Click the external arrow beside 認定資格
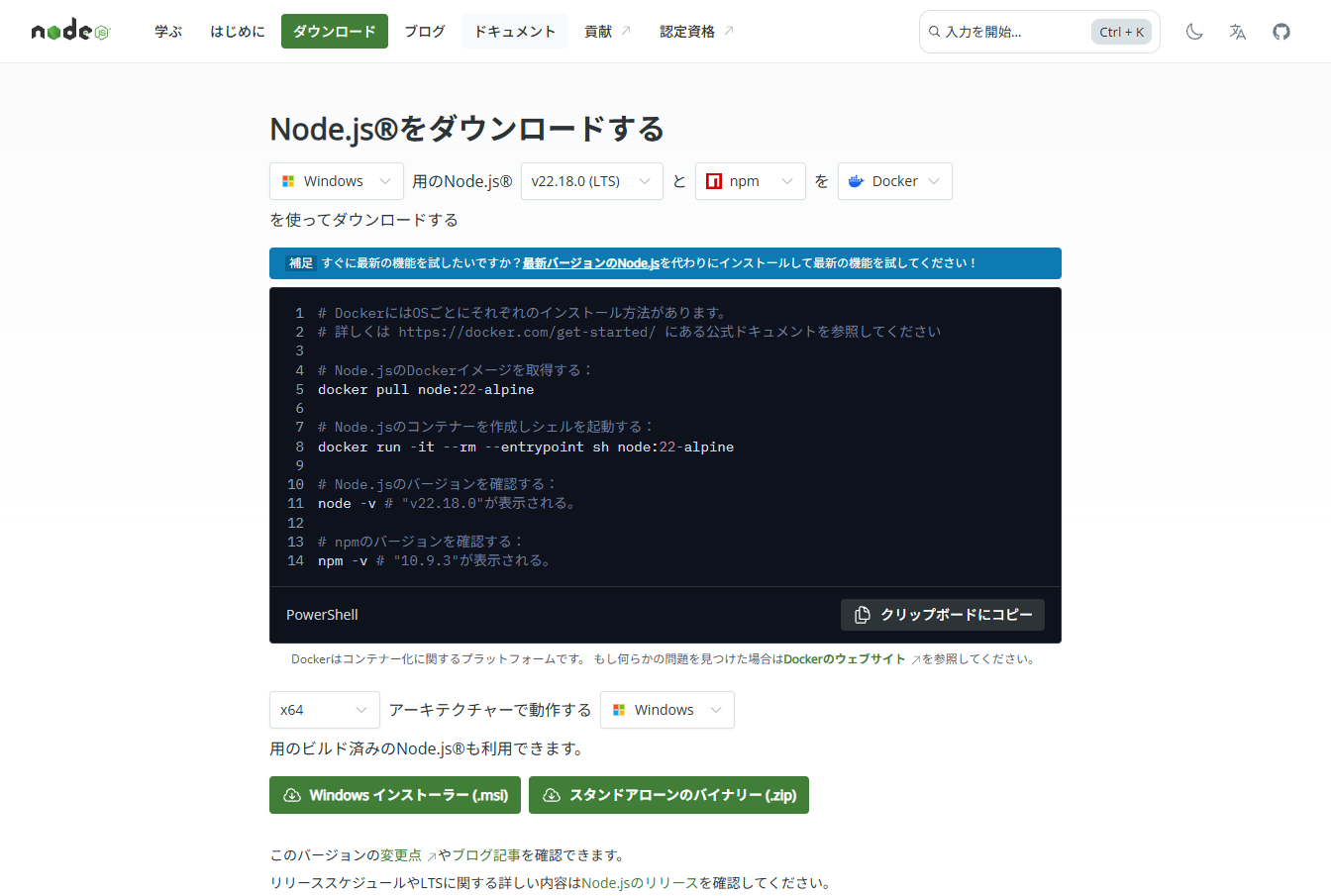 (729, 31)
